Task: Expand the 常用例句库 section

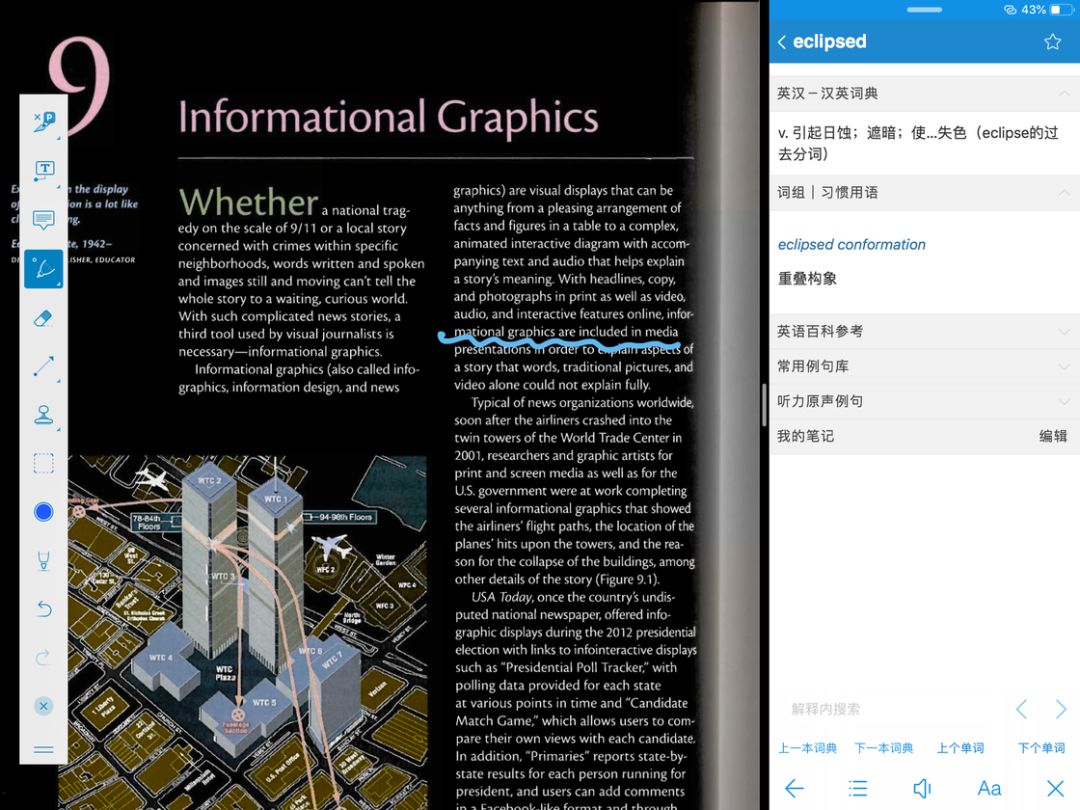Action: coord(1062,366)
